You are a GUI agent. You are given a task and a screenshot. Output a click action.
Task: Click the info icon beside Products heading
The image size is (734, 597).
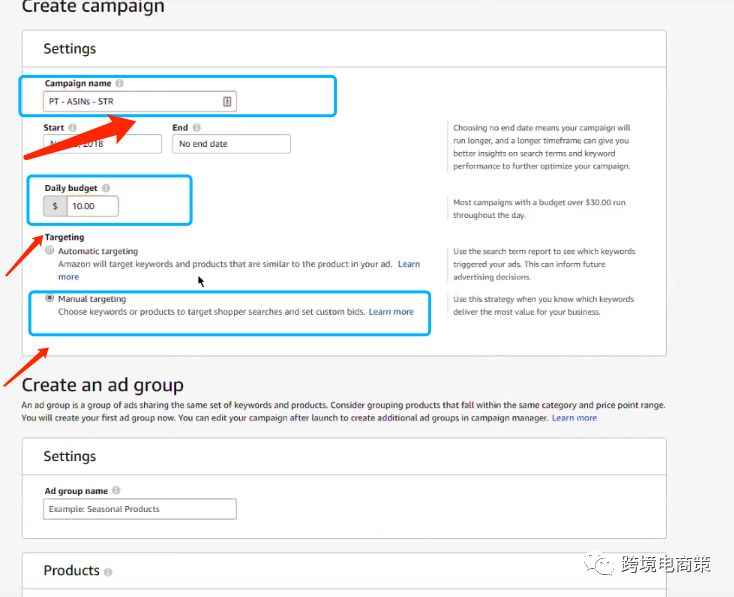pyautogui.click(x=108, y=572)
